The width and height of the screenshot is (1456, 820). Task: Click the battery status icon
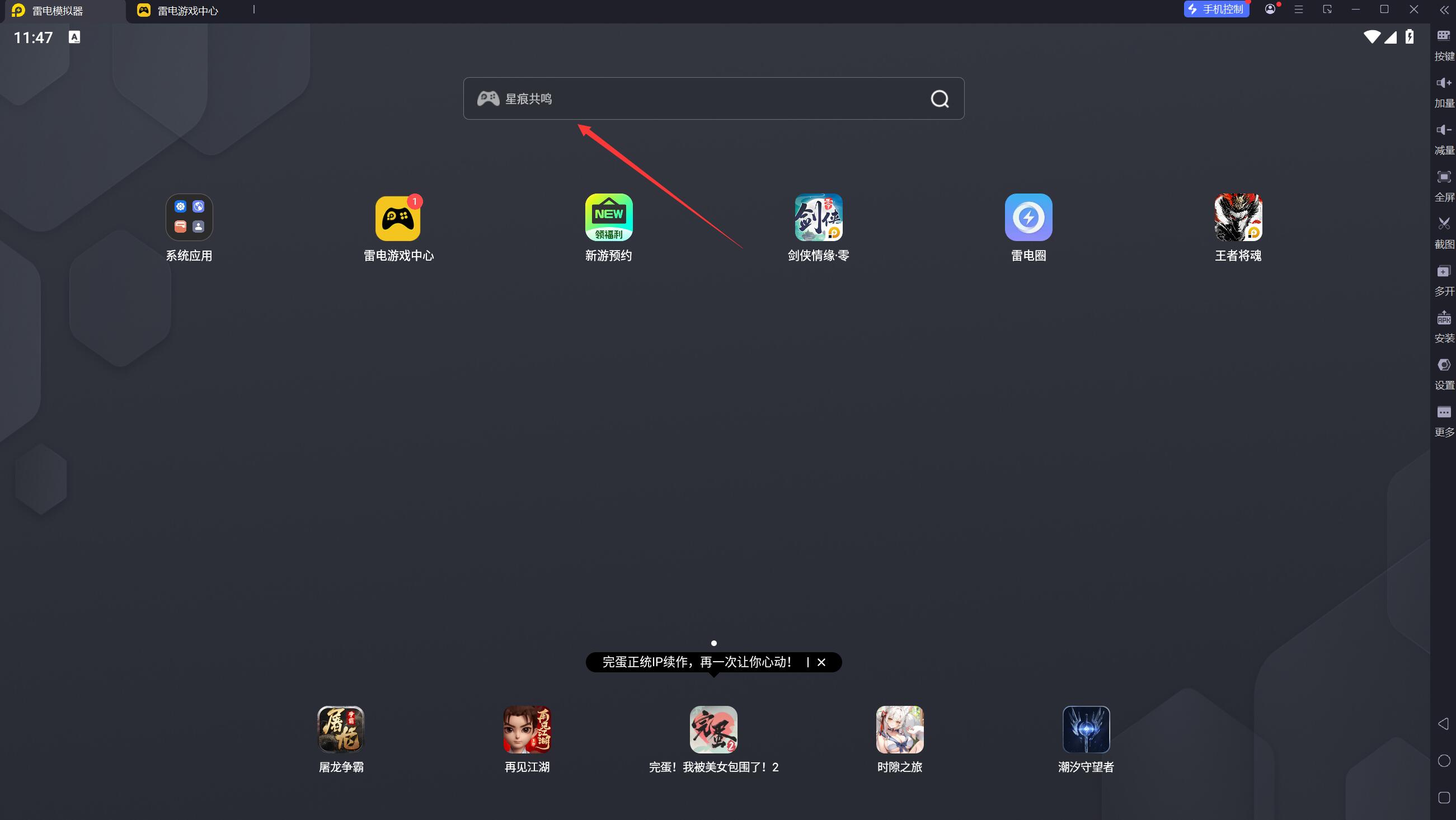point(1409,37)
